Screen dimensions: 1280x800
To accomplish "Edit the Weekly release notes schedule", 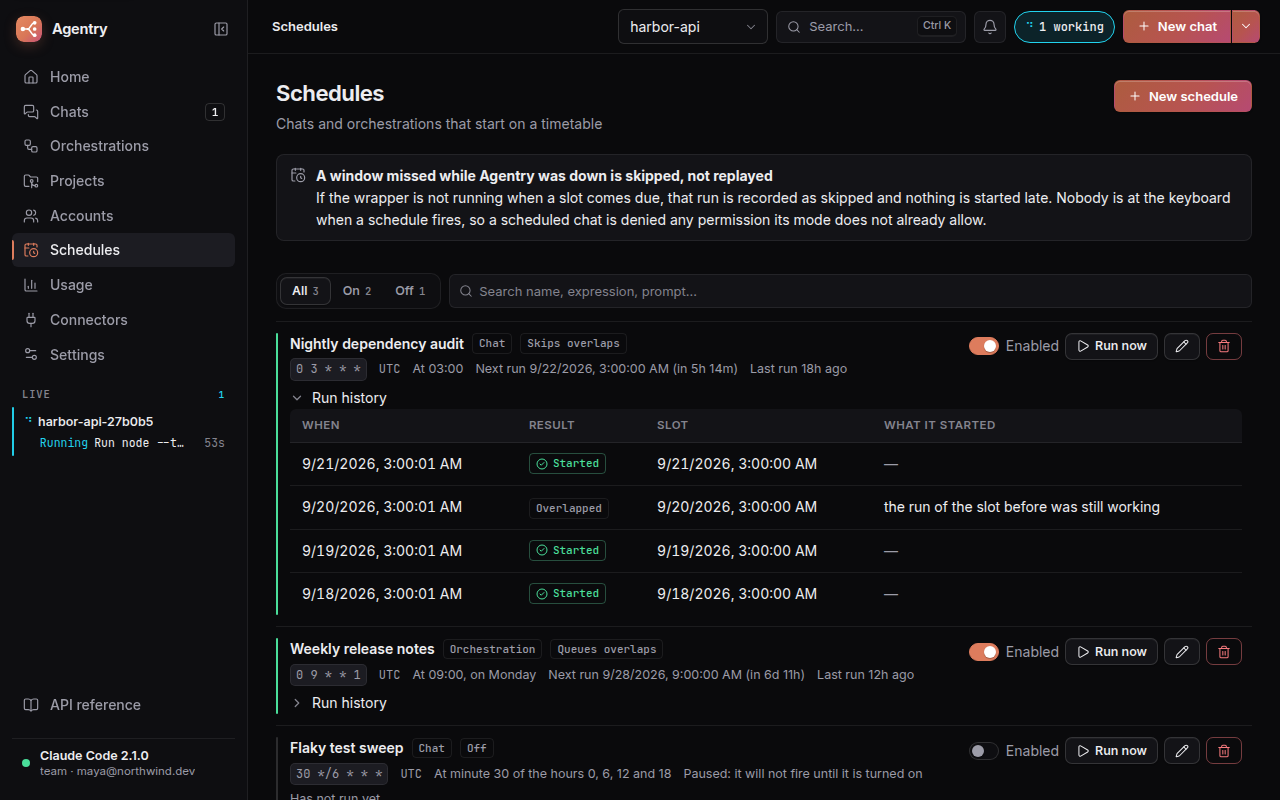I will pyautogui.click(x=1182, y=652).
